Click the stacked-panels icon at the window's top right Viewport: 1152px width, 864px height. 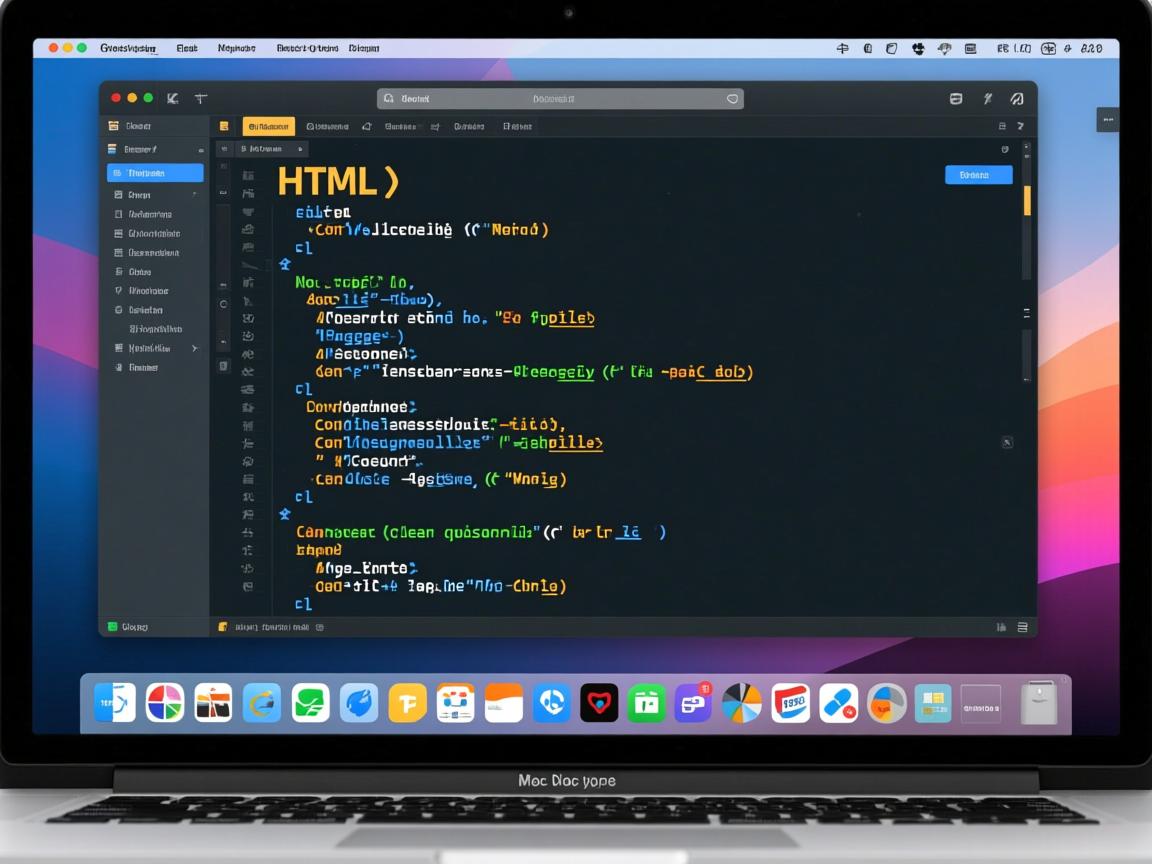[x=957, y=99]
